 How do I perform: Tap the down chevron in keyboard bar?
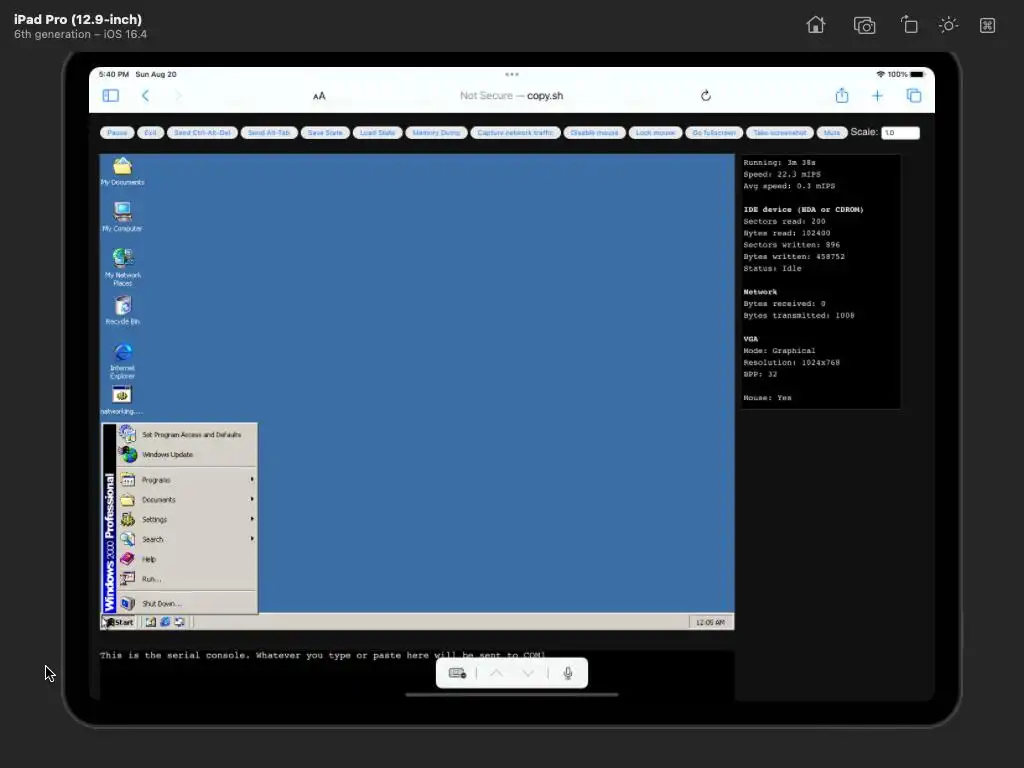[x=528, y=673]
